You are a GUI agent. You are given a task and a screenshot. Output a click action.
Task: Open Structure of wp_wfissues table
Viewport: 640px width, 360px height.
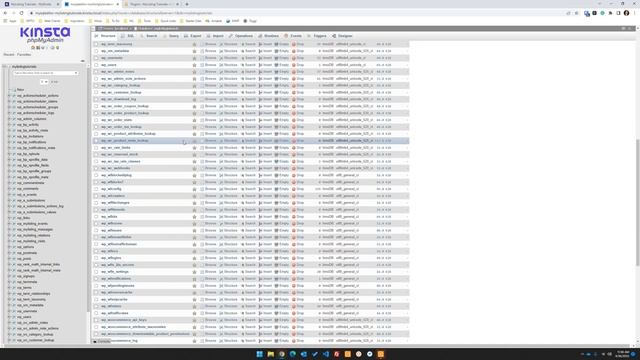click(x=228, y=231)
